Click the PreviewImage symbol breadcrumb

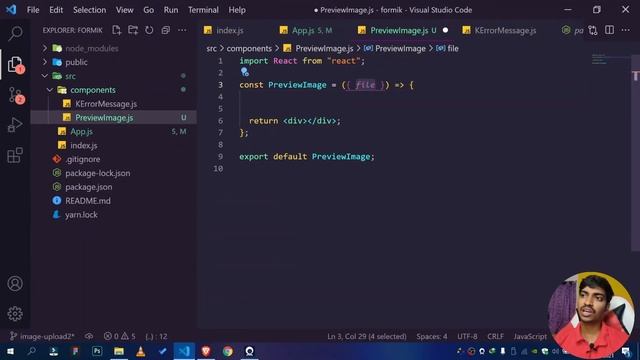395,49
